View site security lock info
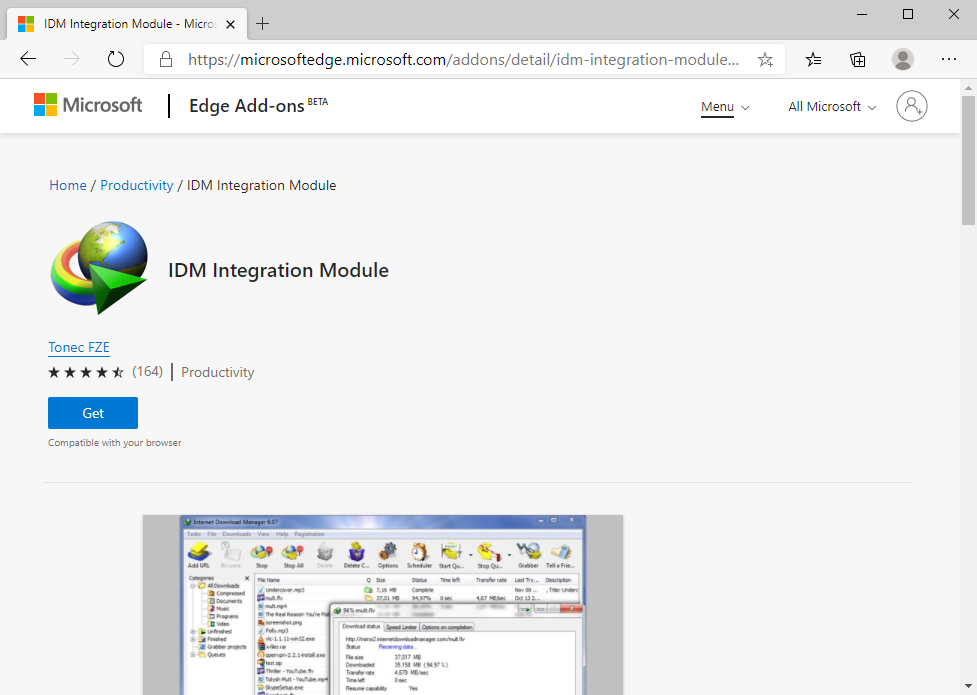This screenshot has width=977, height=695. point(166,59)
